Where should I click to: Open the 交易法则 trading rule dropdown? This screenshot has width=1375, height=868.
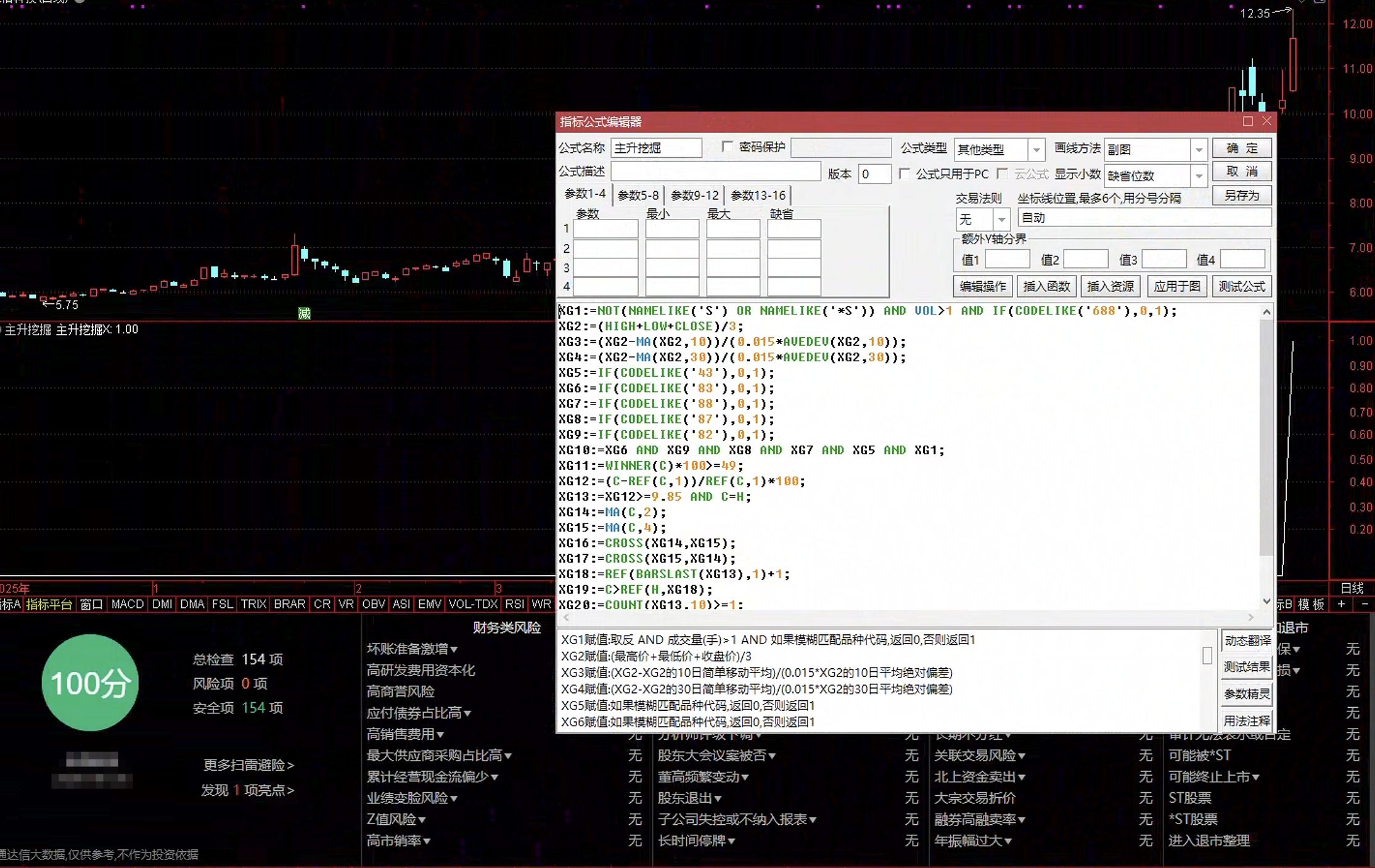(1001, 219)
